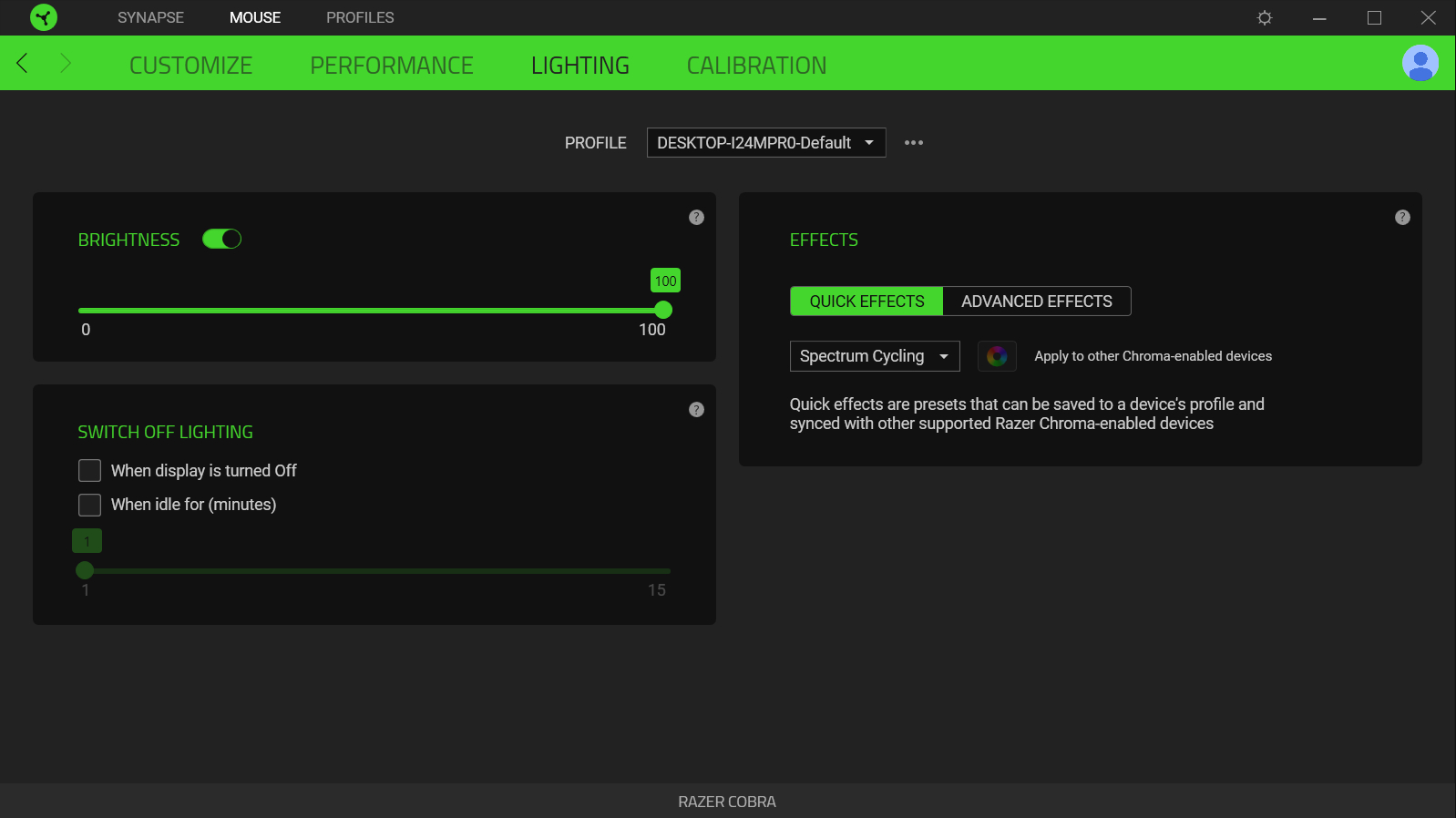The width and height of the screenshot is (1456, 818).
Task: Click the Brightness panel help icon
Action: point(696,217)
